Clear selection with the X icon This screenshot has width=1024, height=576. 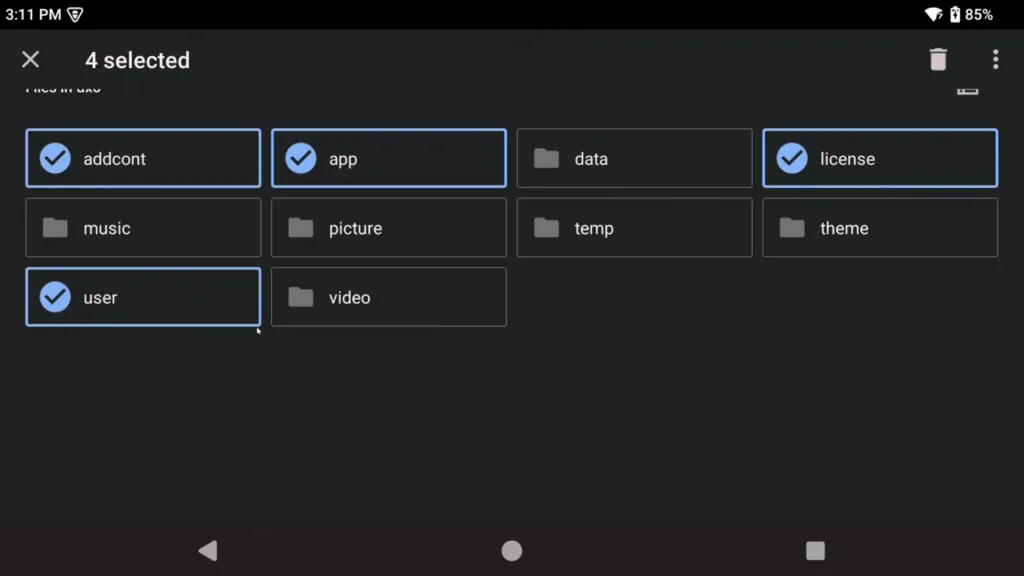click(x=31, y=60)
